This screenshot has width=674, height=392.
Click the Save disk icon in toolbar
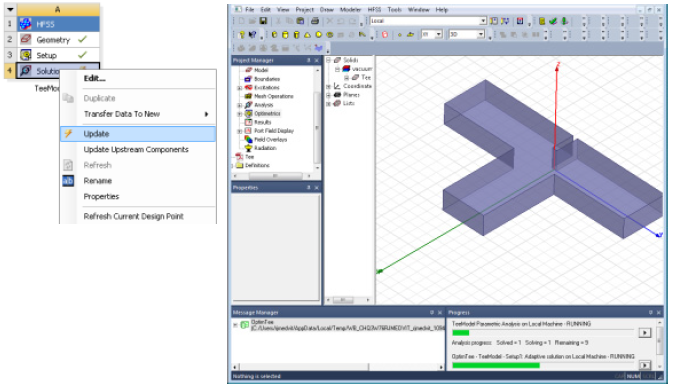pos(263,21)
